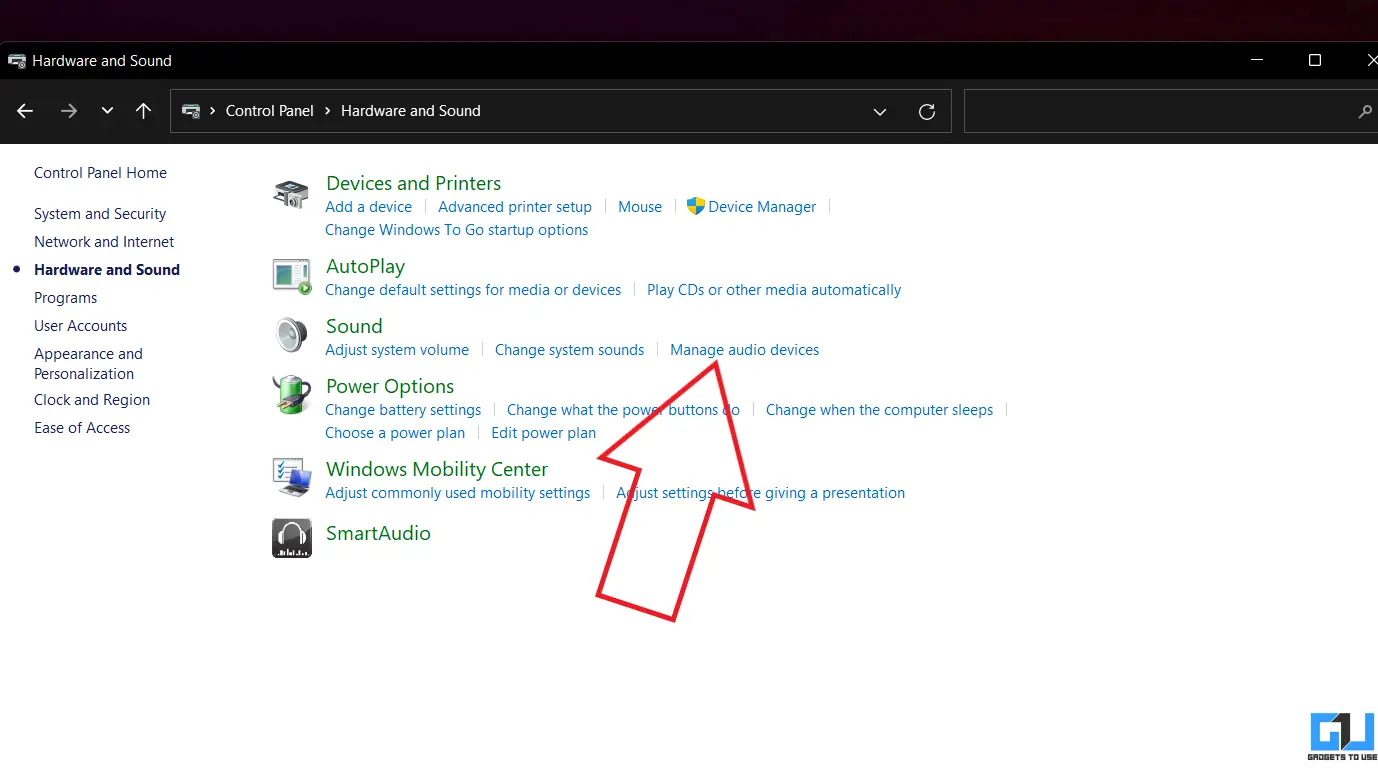Expand the chevron after Control Panel breadcrumb

327,111
